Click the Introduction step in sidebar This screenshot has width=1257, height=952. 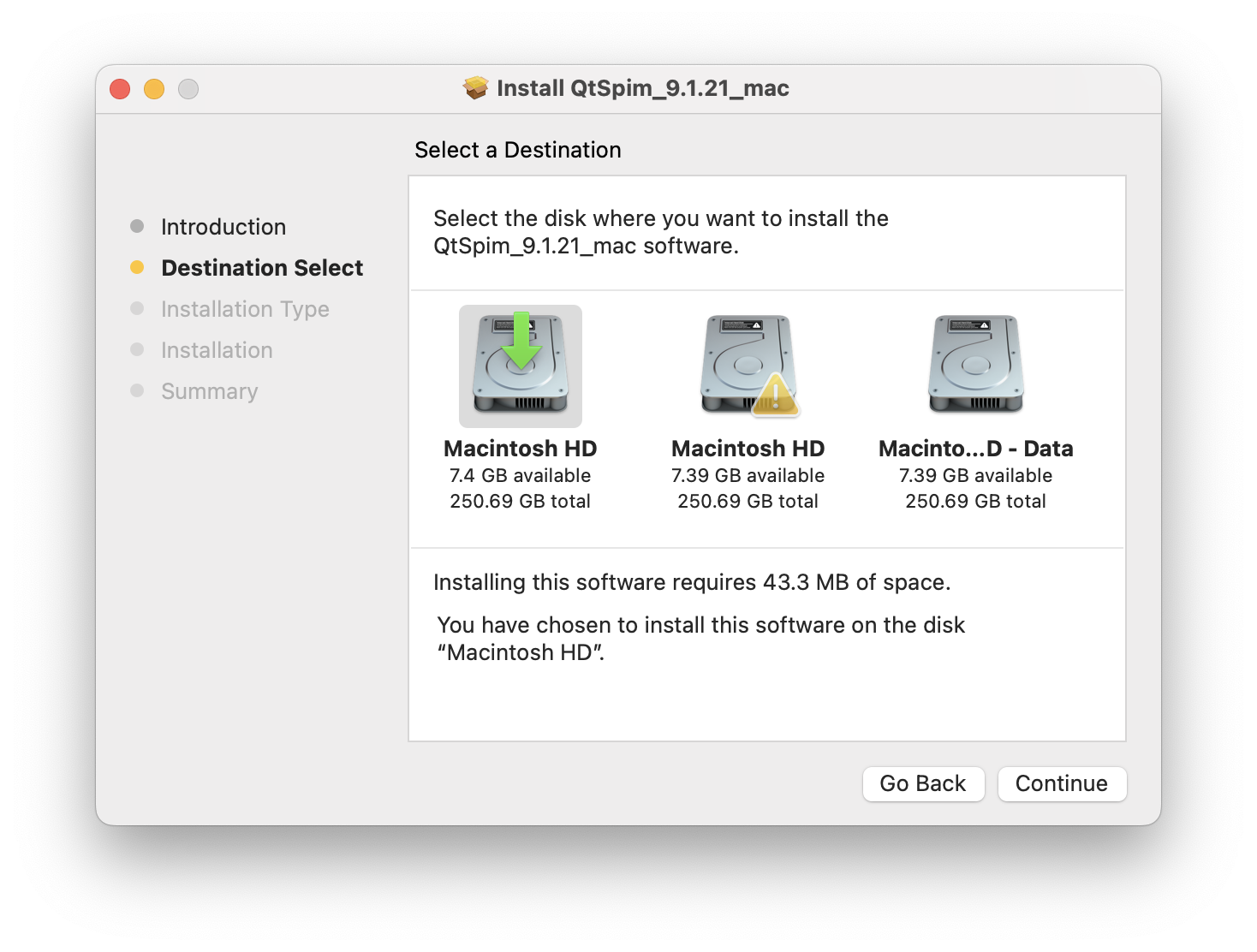click(x=223, y=227)
